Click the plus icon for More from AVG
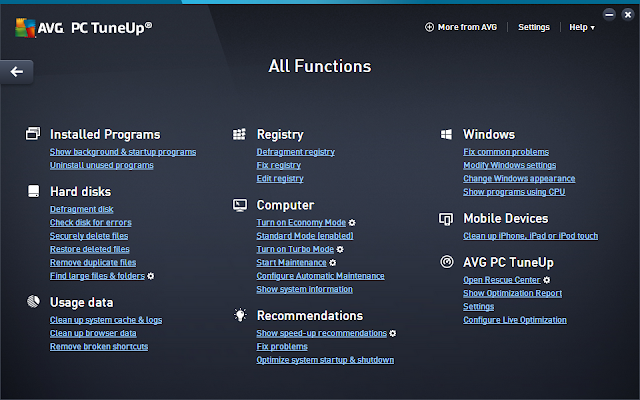This screenshot has width=640, height=400. point(430,27)
